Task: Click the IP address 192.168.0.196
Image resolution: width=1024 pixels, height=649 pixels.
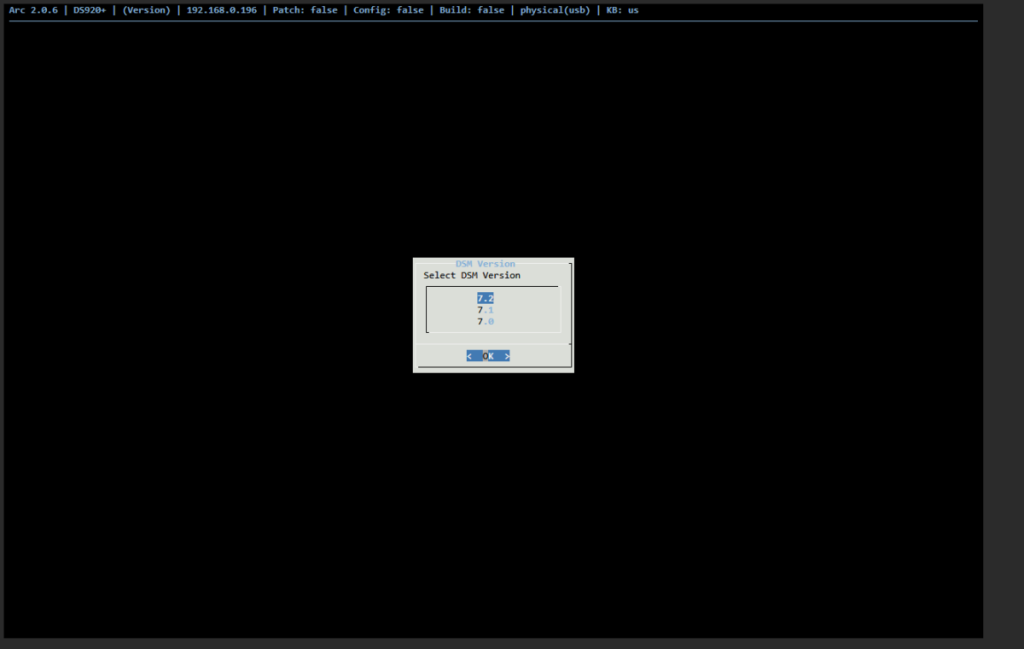Action: [x=221, y=10]
